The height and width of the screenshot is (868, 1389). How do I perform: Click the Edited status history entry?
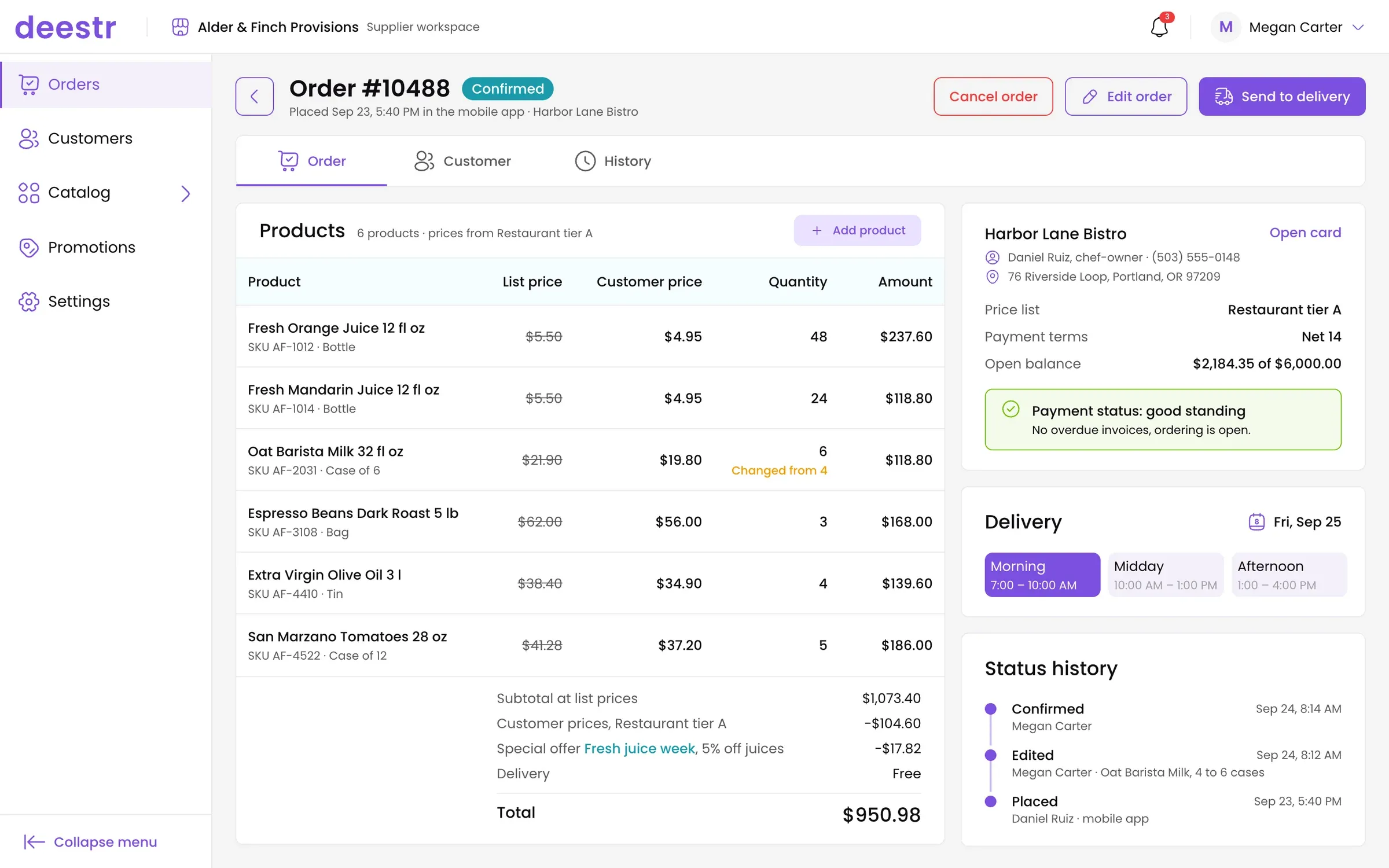pos(1163,763)
